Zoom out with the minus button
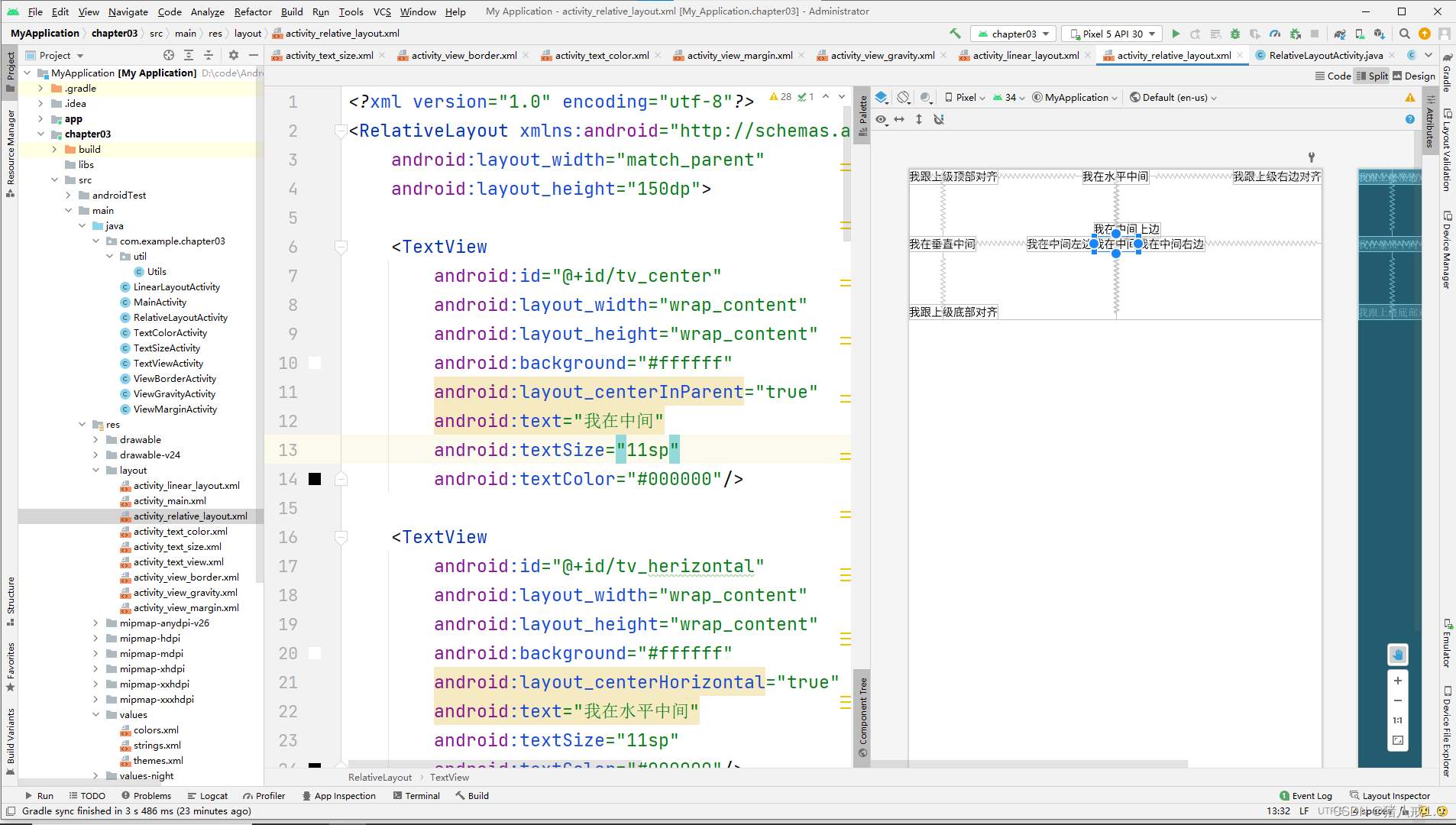Viewport: 1456px width, 825px height. tap(1398, 700)
